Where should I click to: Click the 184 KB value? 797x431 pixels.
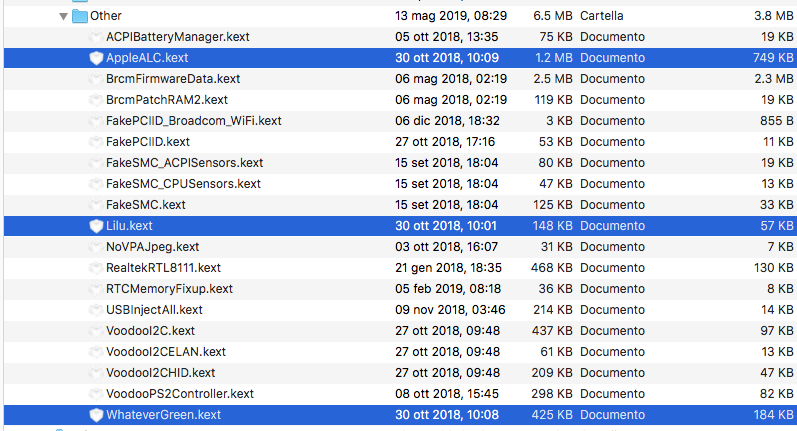[774, 415]
